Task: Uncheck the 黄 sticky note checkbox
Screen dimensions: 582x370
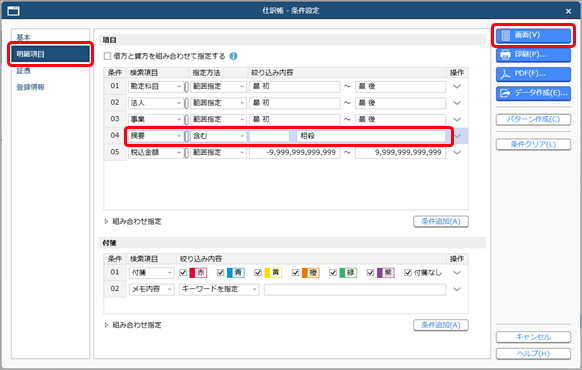Action: click(258, 273)
